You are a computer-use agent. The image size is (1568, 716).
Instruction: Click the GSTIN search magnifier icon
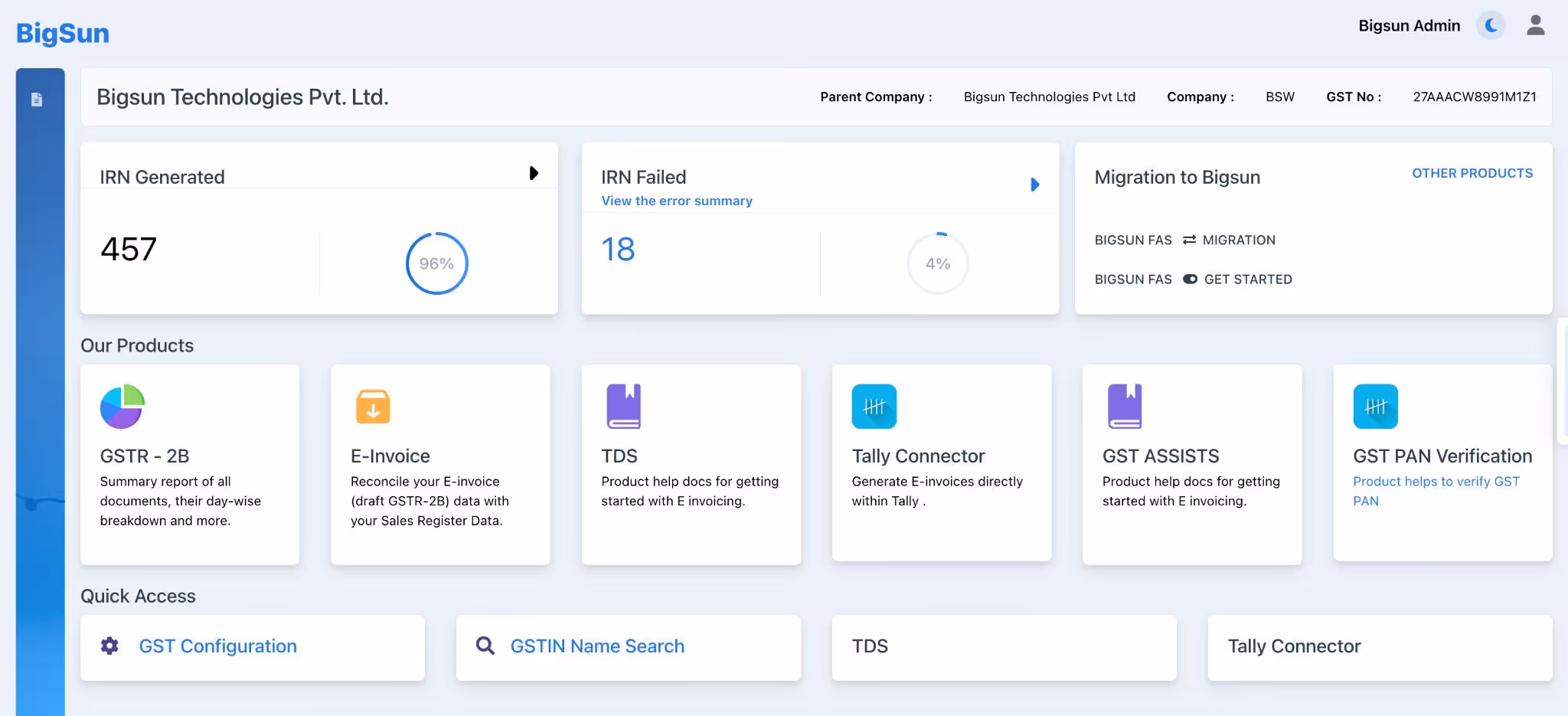(485, 646)
